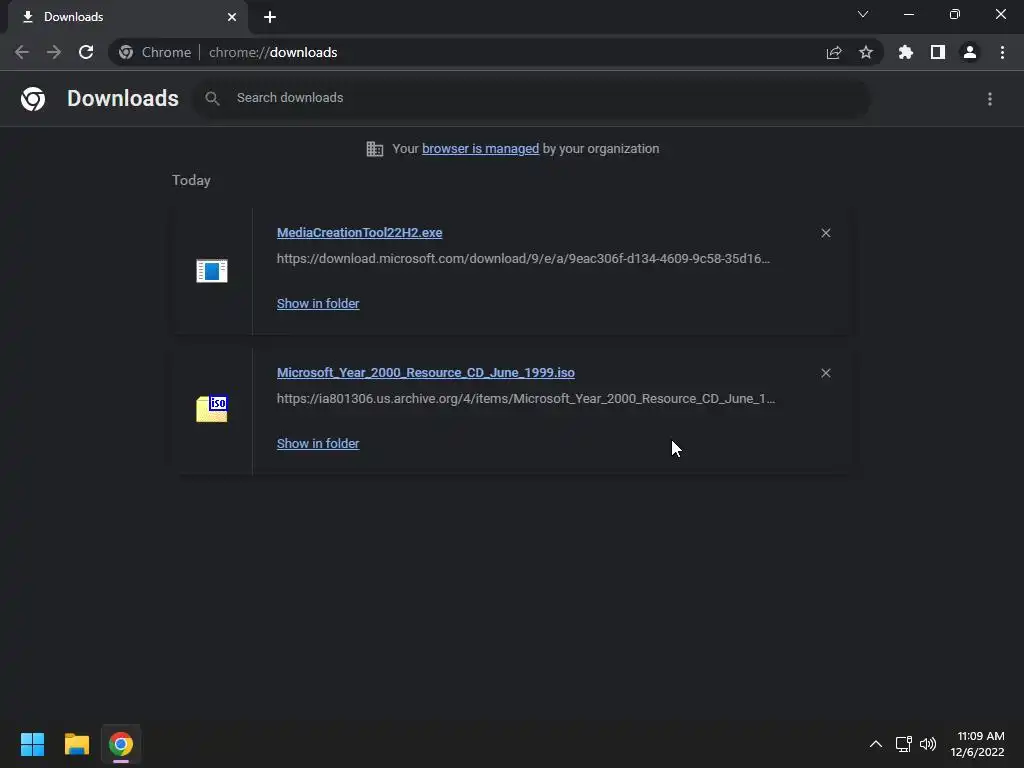Show MediaCreationTool22H2.exe in folder
This screenshot has width=1024, height=768.
318,304
